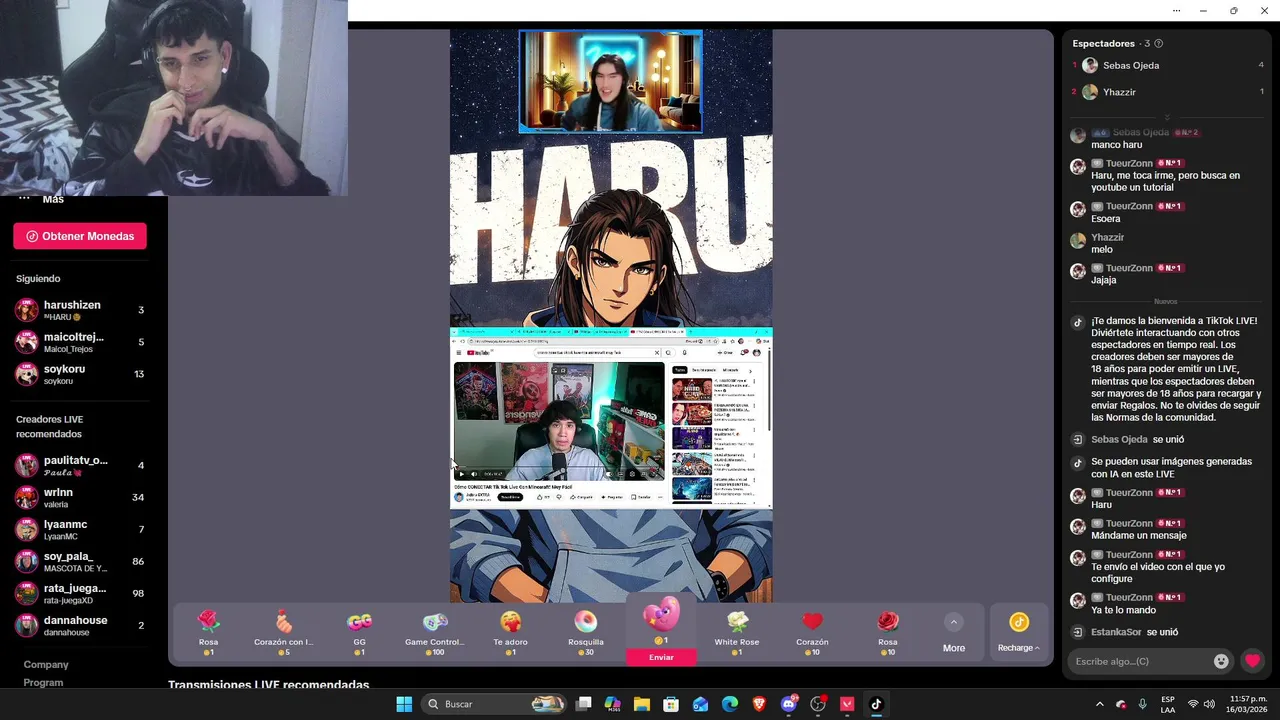
Task: Open the Windows Start menu
Action: click(x=404, y=704)
